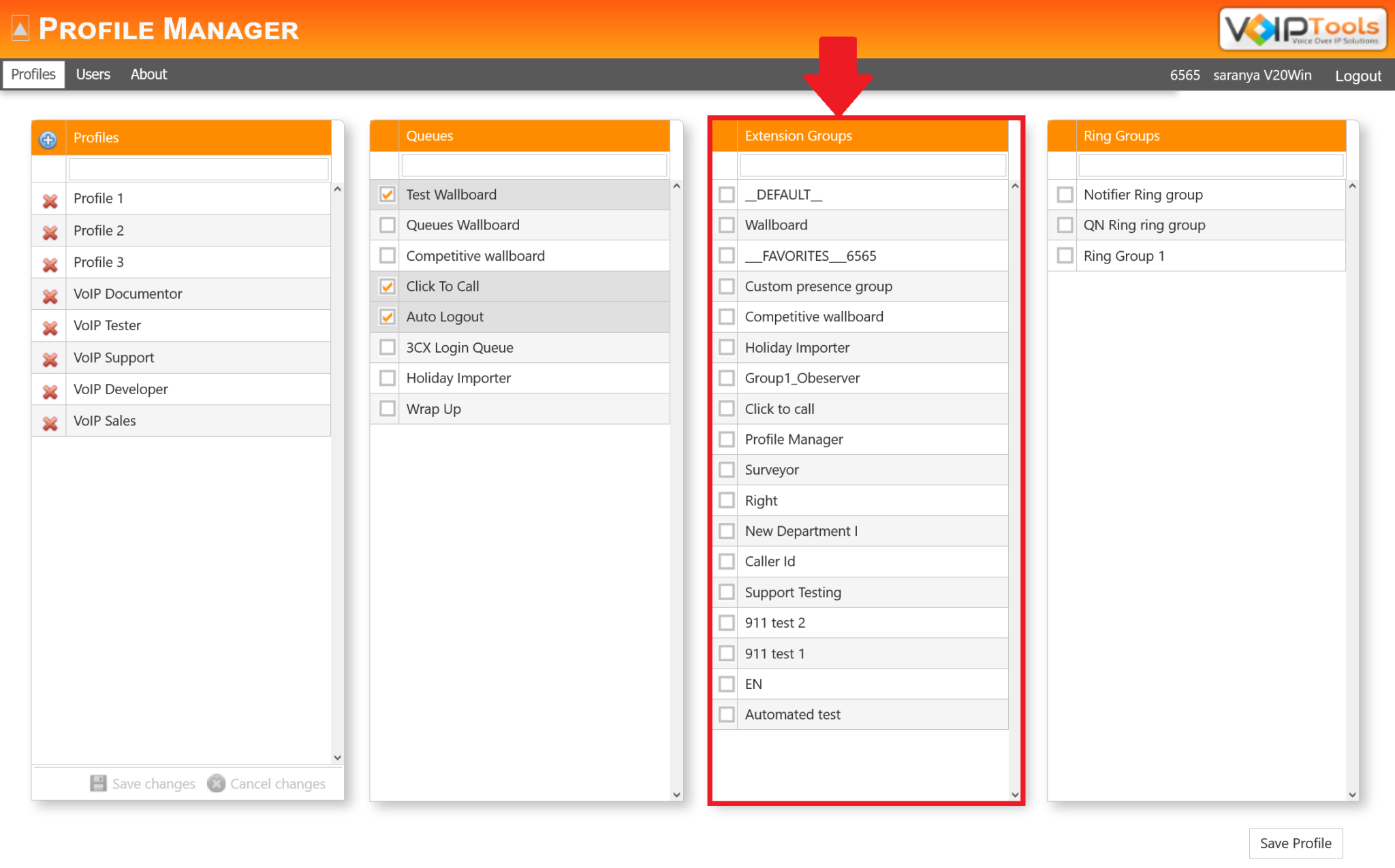Enable the Queues Wallboard checkbox
The width and height of the screenshot is (1395, 868).
click(x=387, y=225)
